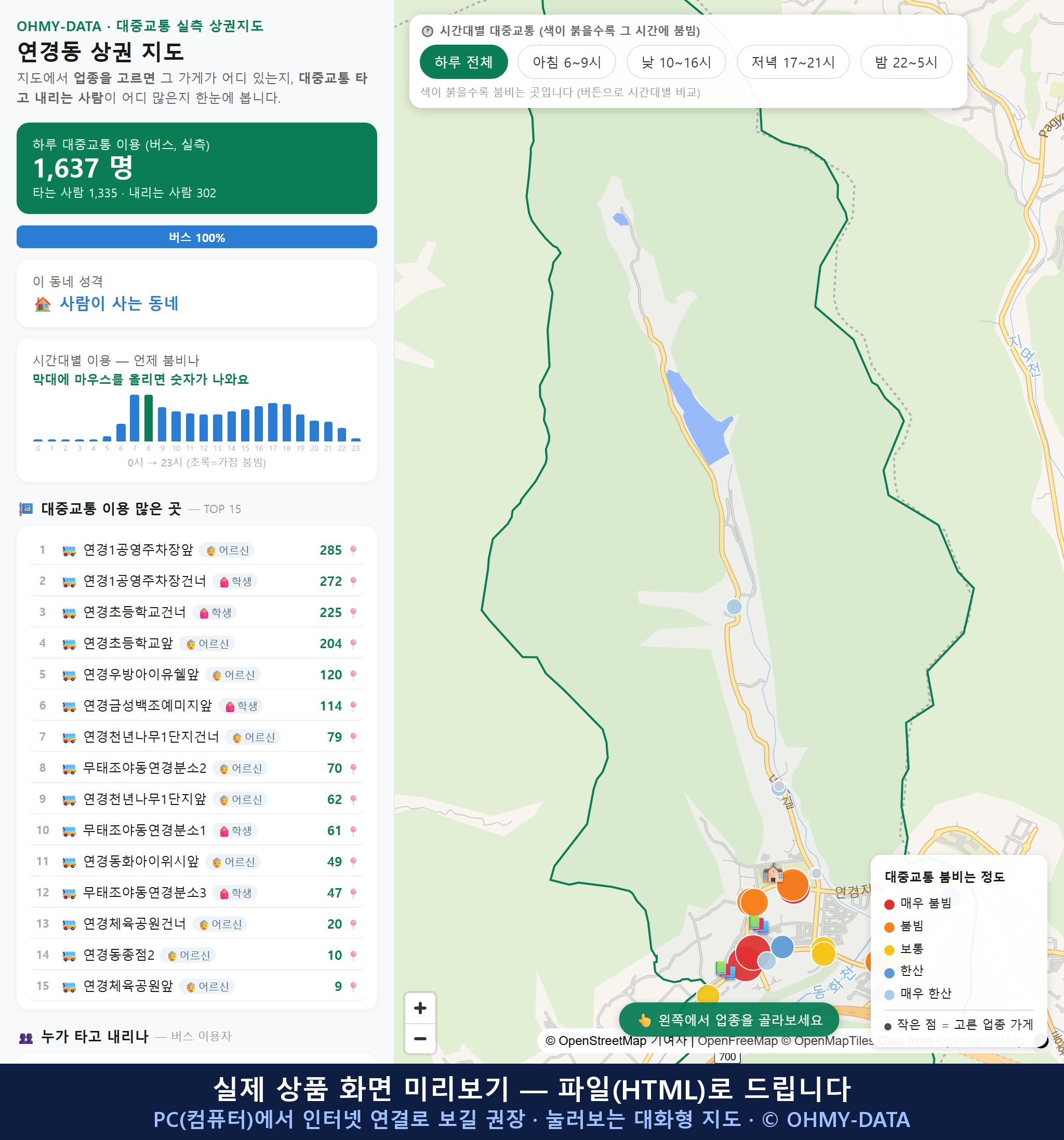
Task: Click the school building icon on the map
Action: [x=772, y=874]
